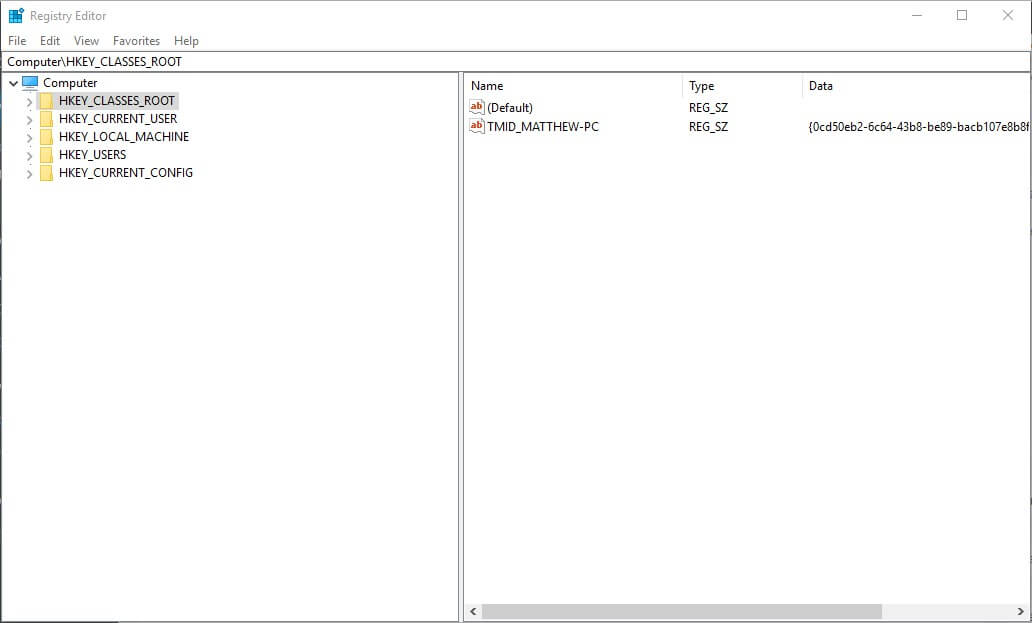Click the HKEY_LOCAL_MACHINE folder icon

pos(46,137)
